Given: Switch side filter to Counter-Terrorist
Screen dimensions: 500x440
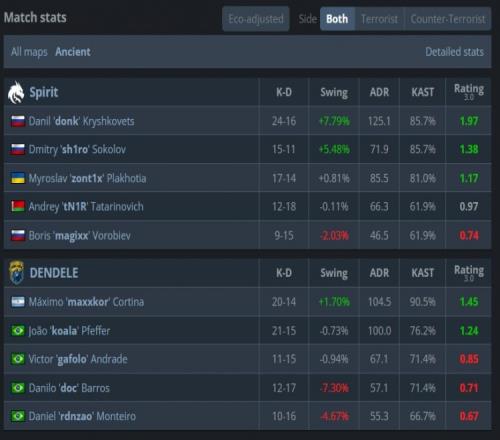Looking at the screenshot, I should coord(447,19).
